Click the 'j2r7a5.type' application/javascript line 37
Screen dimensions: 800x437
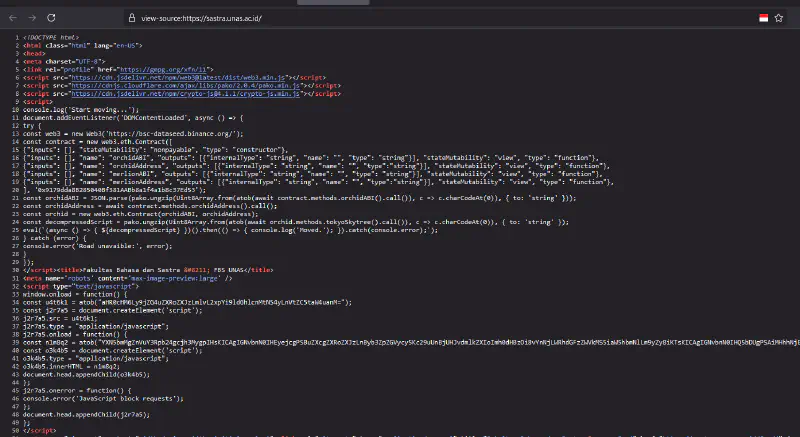pyautogui.click(x=96, y=326)
